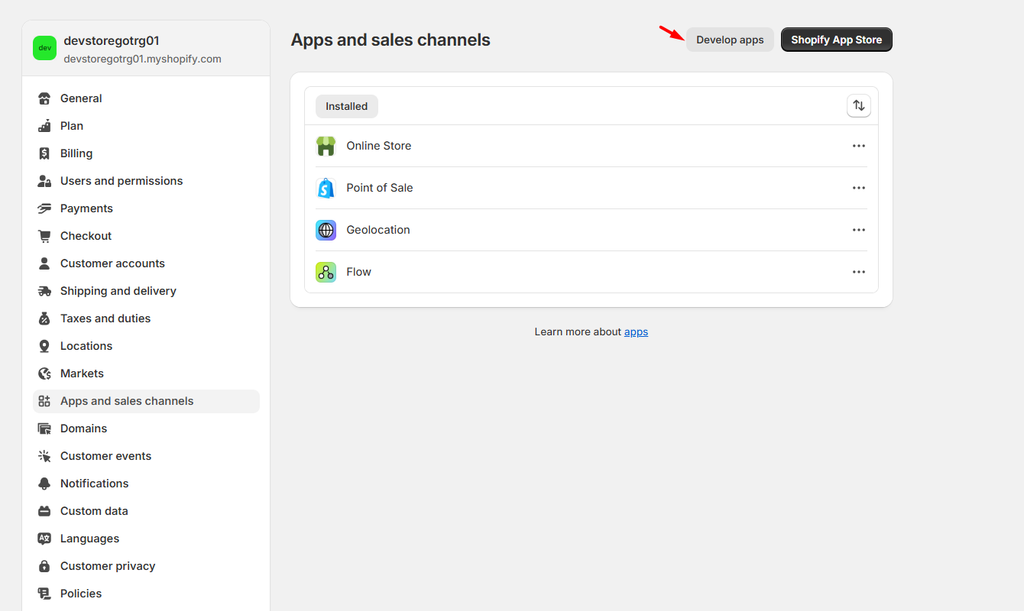
Task: Click the Shipping and delivery truck icon
Action: coord(44,291)
